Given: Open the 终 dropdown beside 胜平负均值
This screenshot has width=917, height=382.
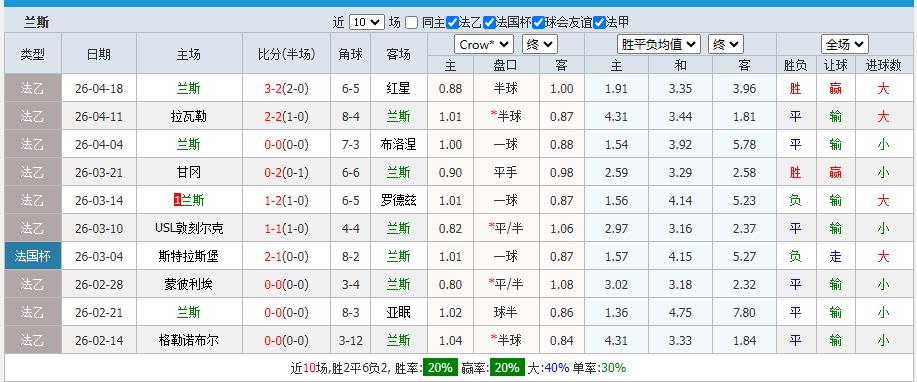Looking at the screenshot, I should [x=726, y=44].
